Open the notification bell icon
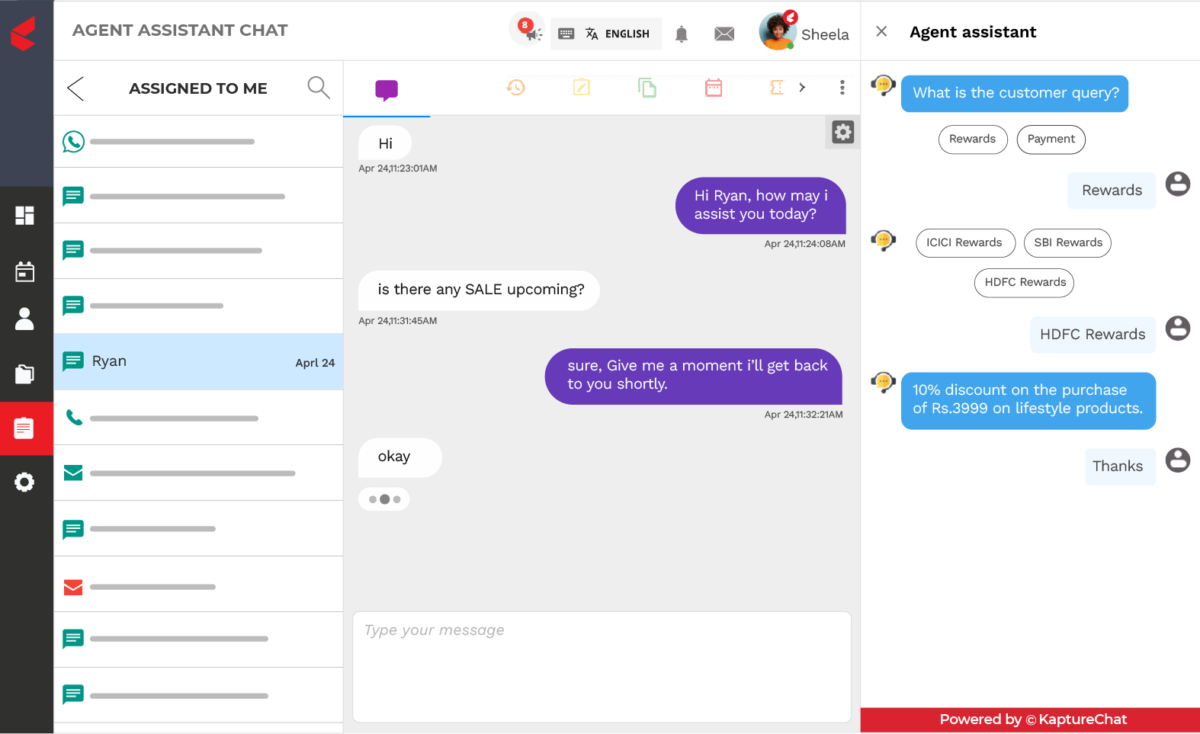Screen dimensions: 1200x734 tap(681, 34)
